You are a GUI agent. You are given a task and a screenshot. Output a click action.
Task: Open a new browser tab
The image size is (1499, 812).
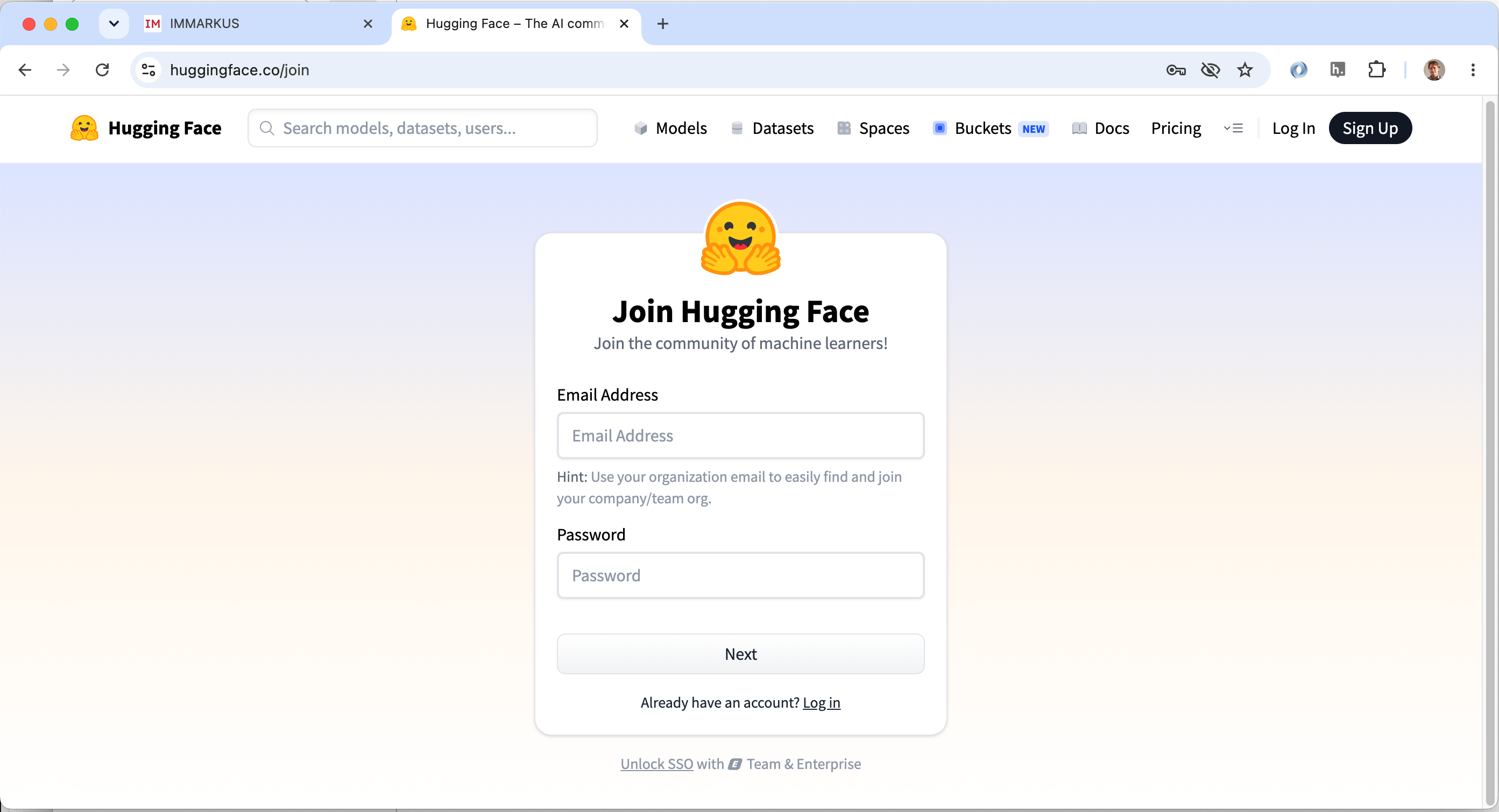(x=662, y=24)
